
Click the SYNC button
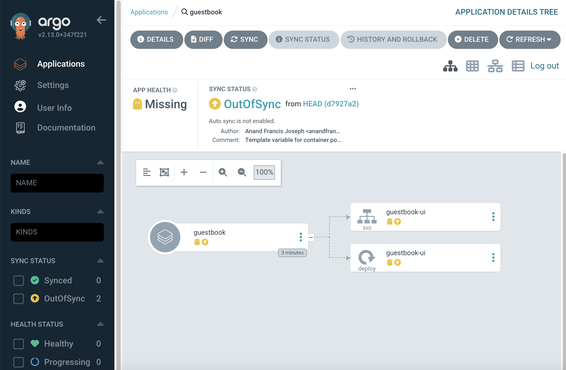coord(245,39)
